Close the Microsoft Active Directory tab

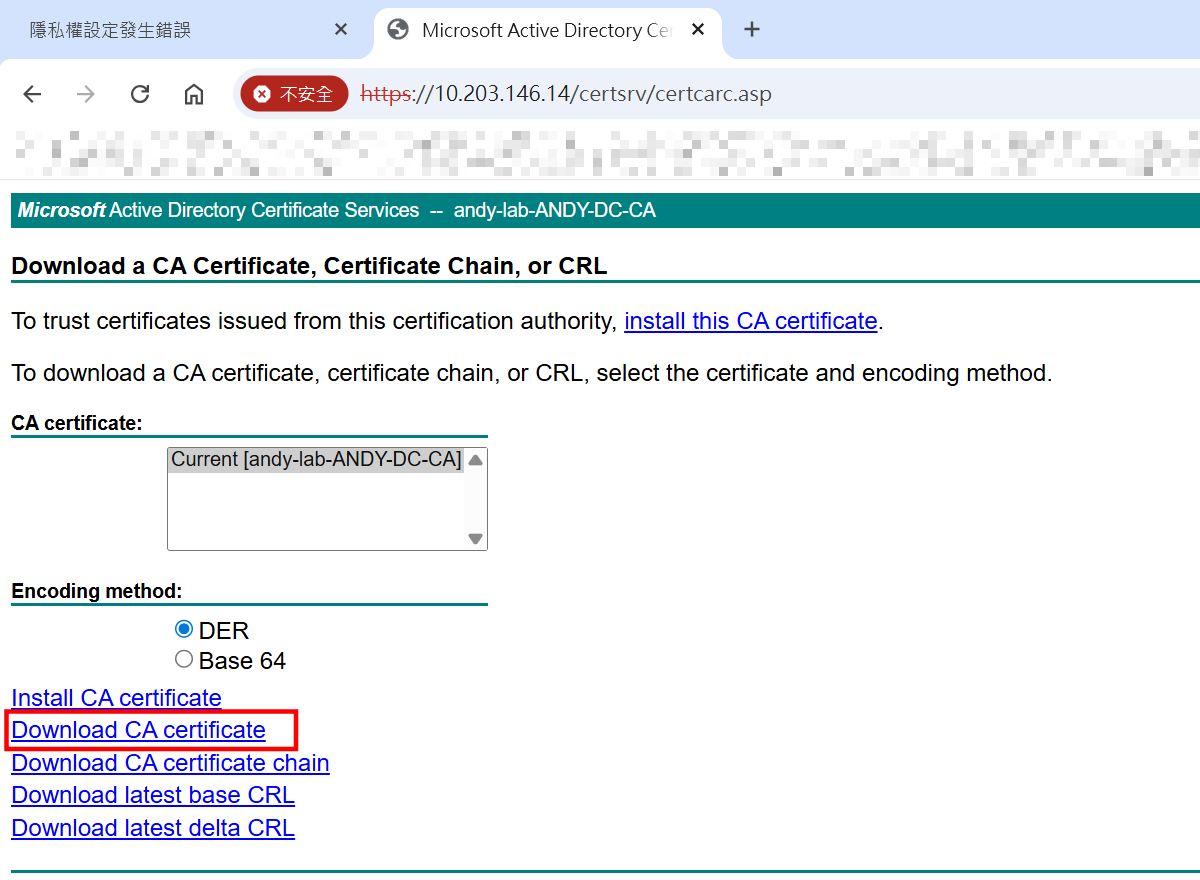(x=698, y=30)
